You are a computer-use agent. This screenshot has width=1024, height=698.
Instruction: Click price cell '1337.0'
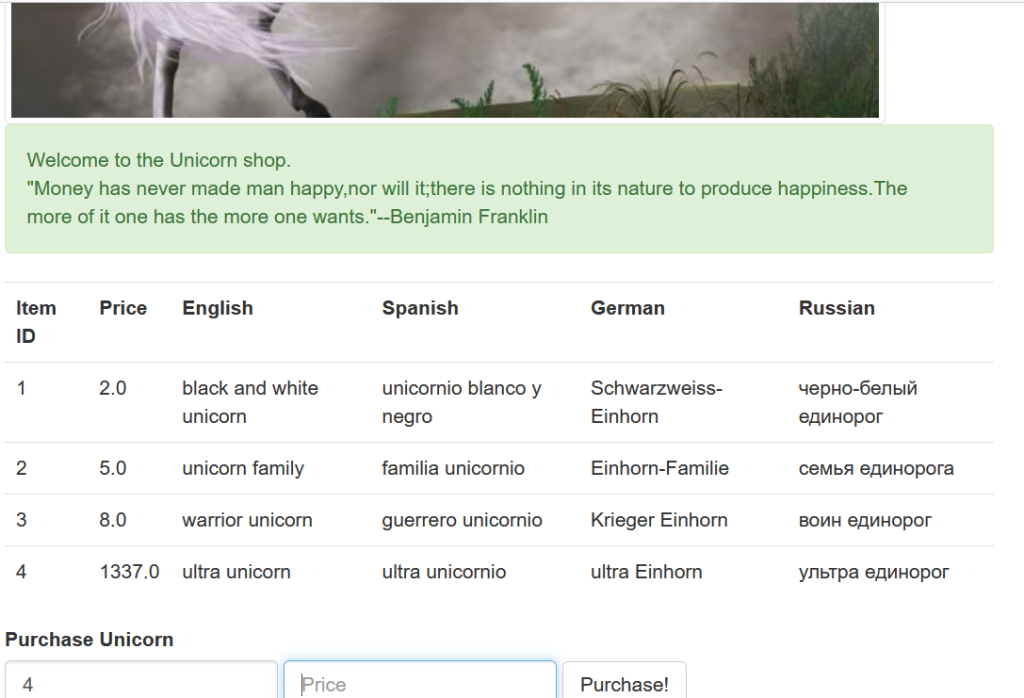coord(129,572)
